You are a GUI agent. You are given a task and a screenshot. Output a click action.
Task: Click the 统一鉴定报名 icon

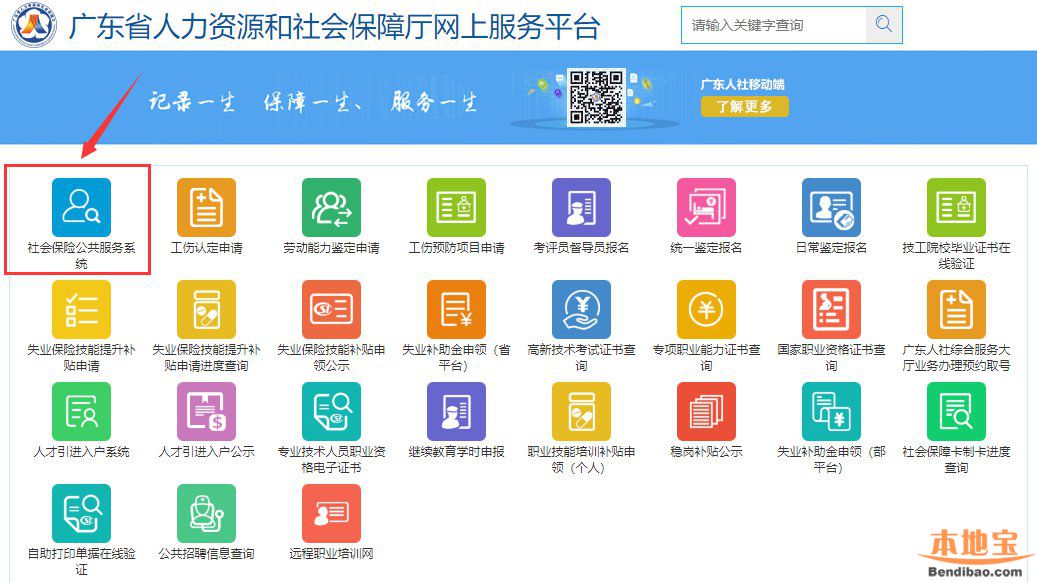click(706, 208)
